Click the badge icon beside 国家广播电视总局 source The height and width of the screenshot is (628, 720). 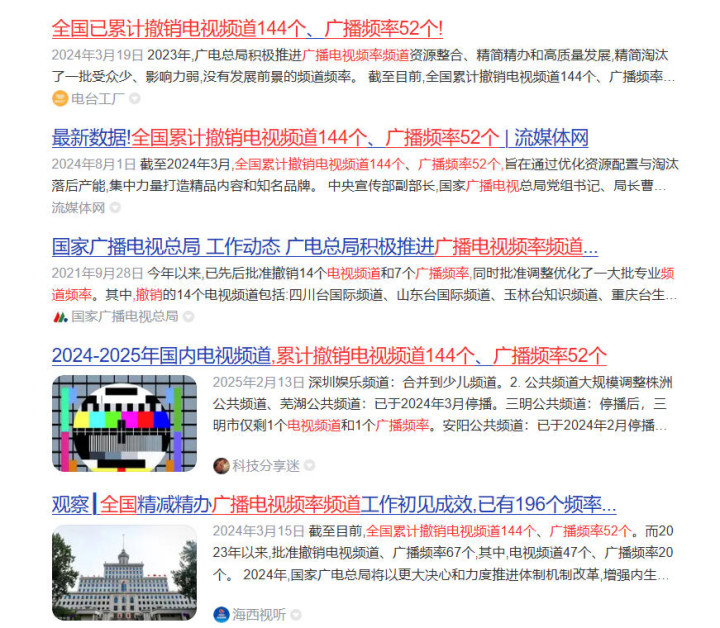[x=188, y=317]
